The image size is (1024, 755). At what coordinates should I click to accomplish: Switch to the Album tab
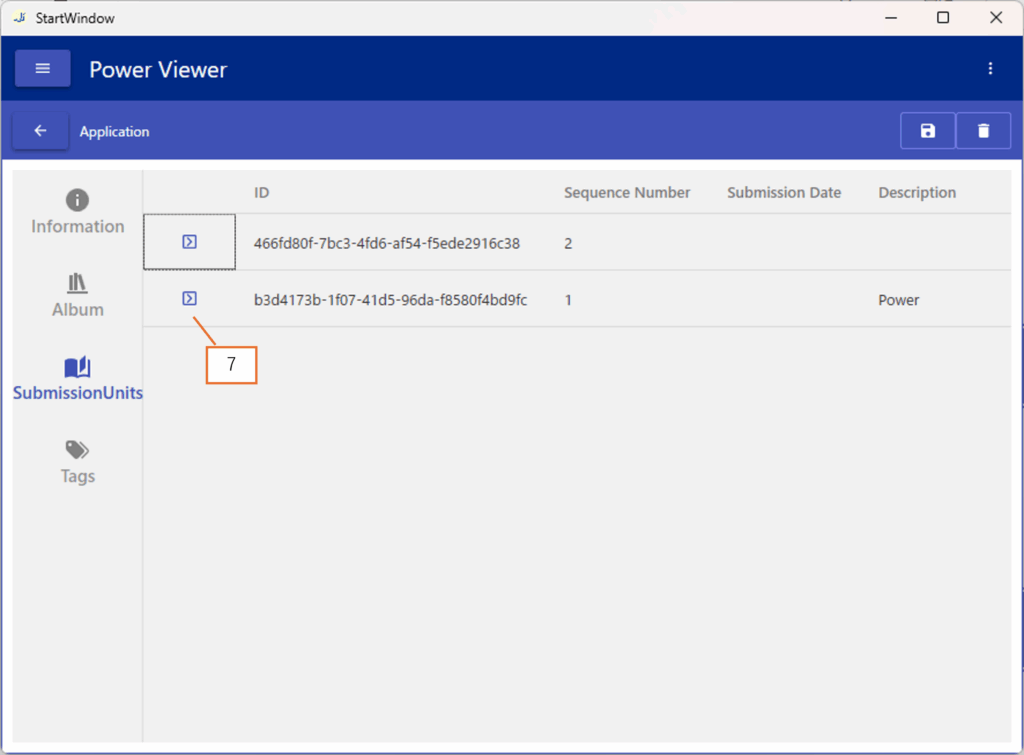point(77,295)
